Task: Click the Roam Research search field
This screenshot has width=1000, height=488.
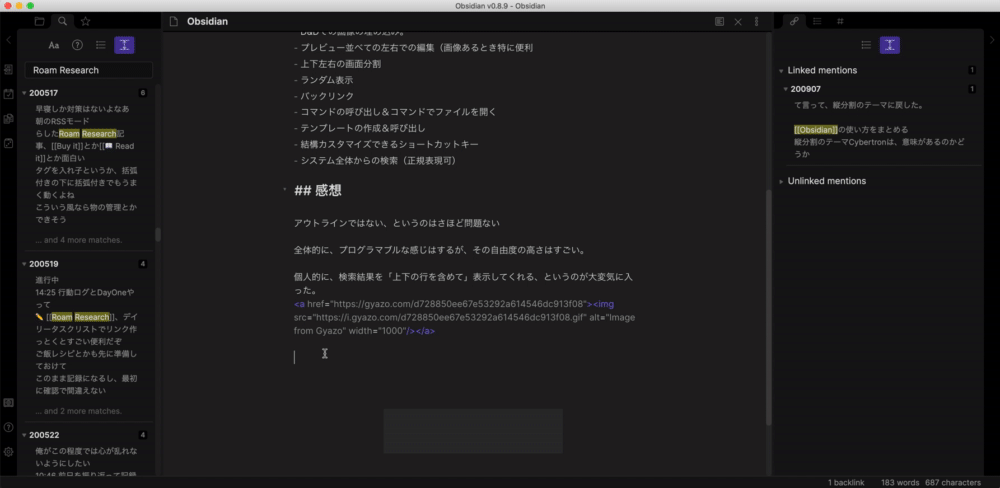Action: (90, 70)
